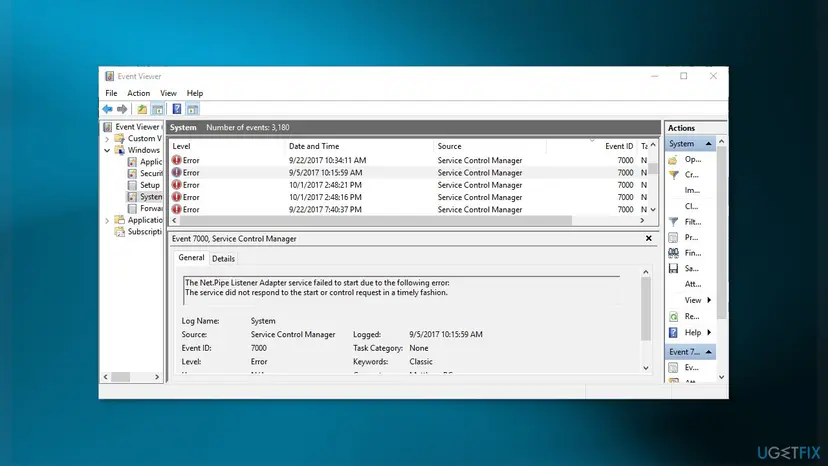Click the Find binoculars icon
The height and width of the screenshot is (466, 828).
(673, 253)
